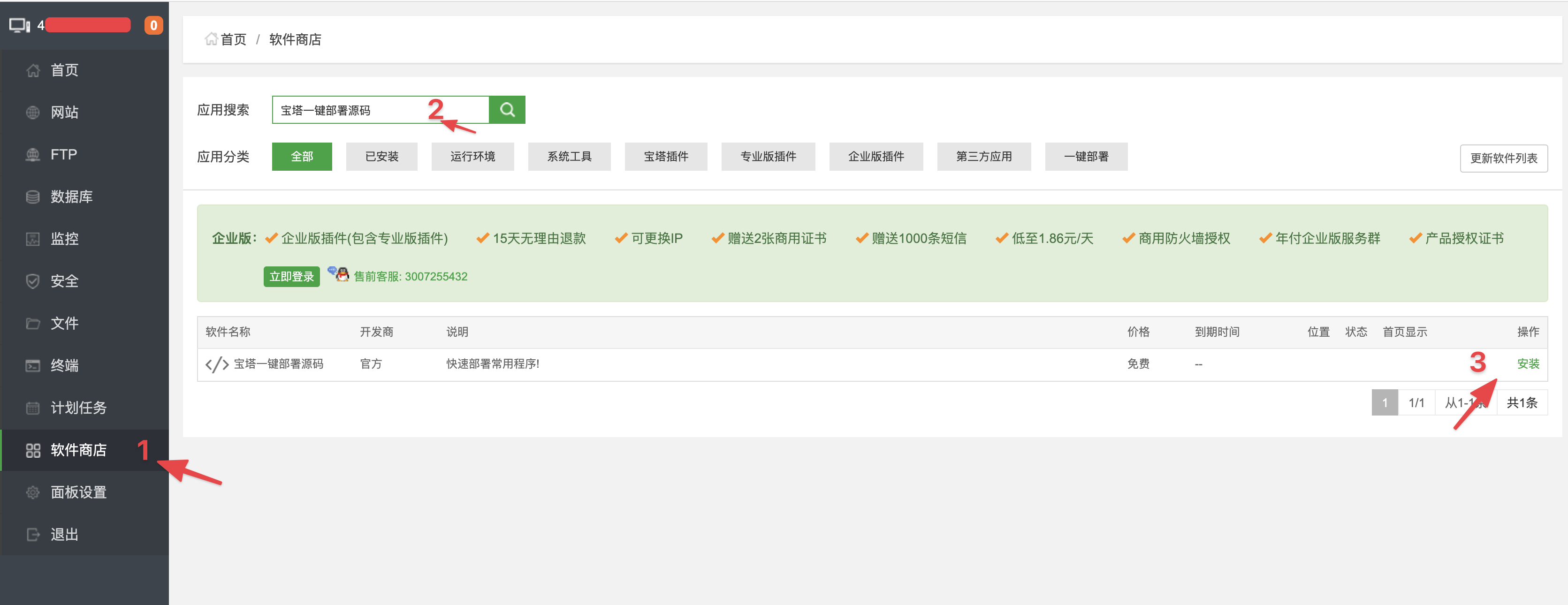The height and width of the screenshot is (605, 1568).
Task: Go to 网站 in the sidebar
Action: coord(84,113)
